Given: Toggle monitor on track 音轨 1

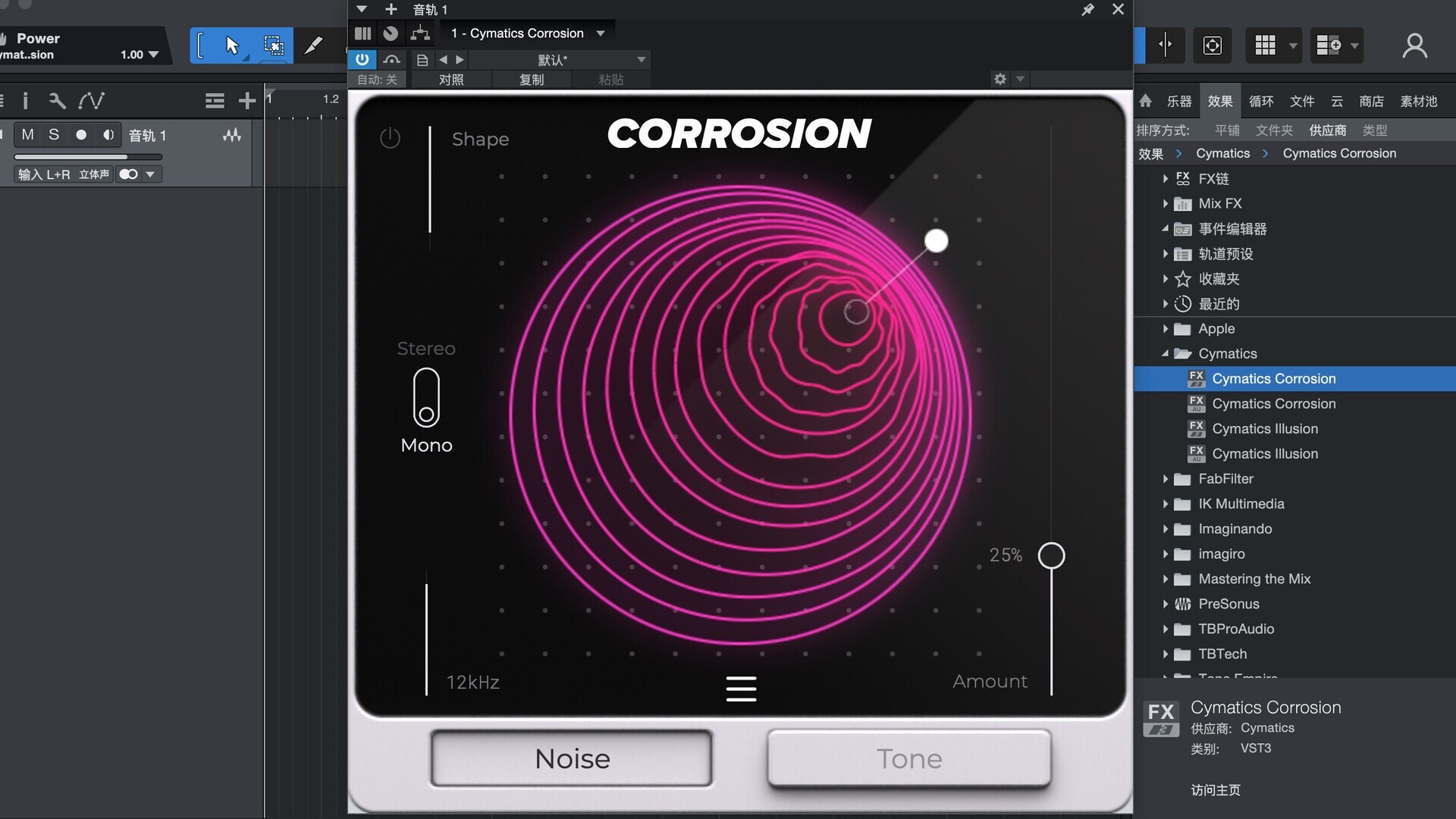Looking at the screenshot, I should coord(108,135).
